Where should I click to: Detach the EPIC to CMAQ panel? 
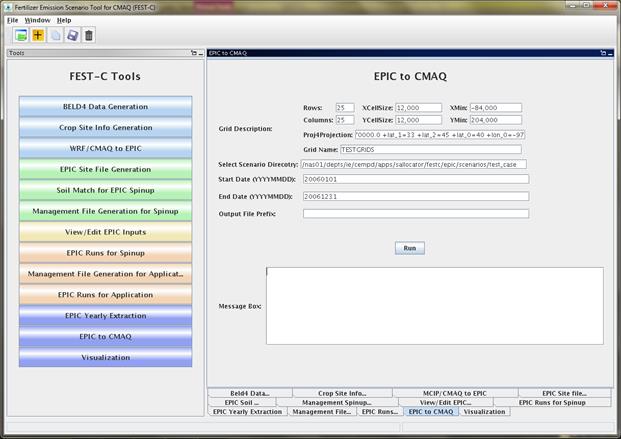coord(603,53)
